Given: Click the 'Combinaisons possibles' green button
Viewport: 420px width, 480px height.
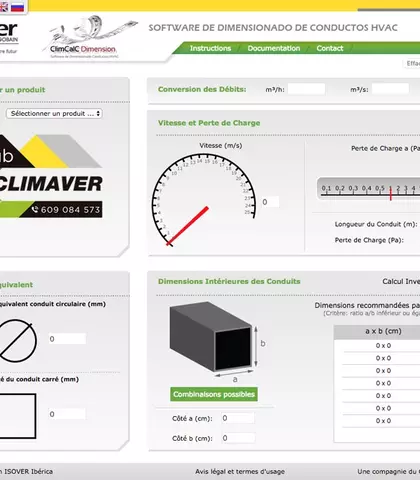Looking at the screenshot, I should tap(214, 394).
